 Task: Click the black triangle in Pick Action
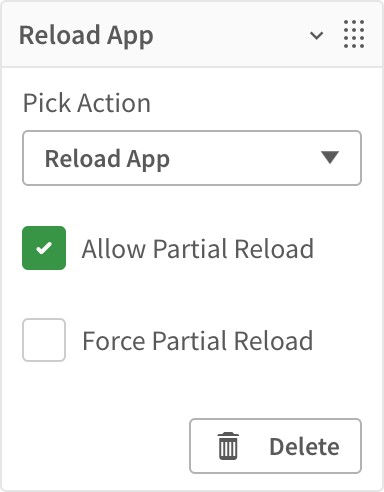pyautogui.click(x=330, y=157)
